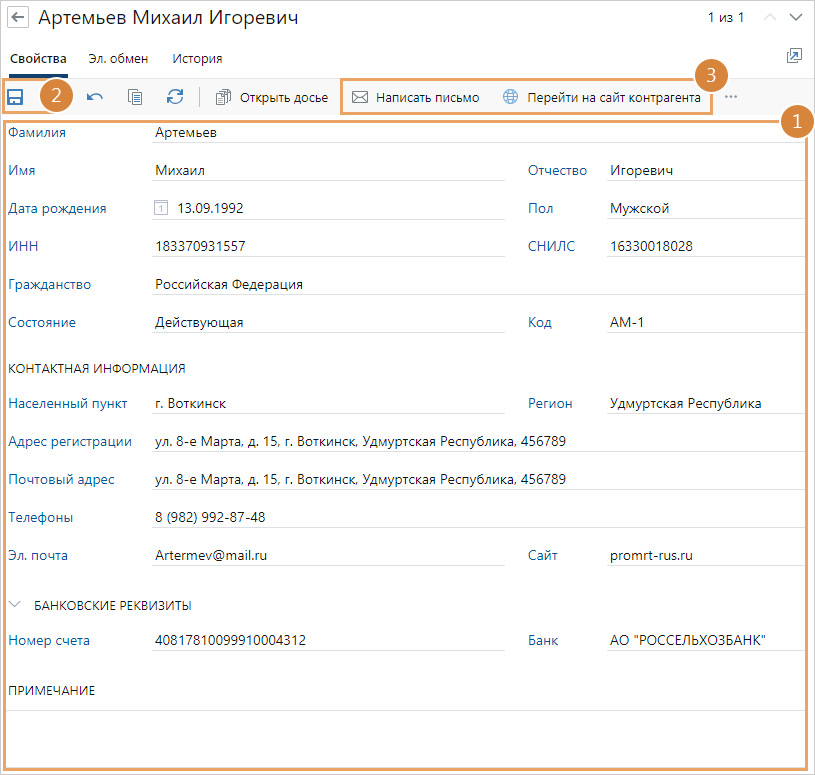Go to the previous record with the up chevron
The height and width of the screenshot is (775, 815).
click(769, 18)
